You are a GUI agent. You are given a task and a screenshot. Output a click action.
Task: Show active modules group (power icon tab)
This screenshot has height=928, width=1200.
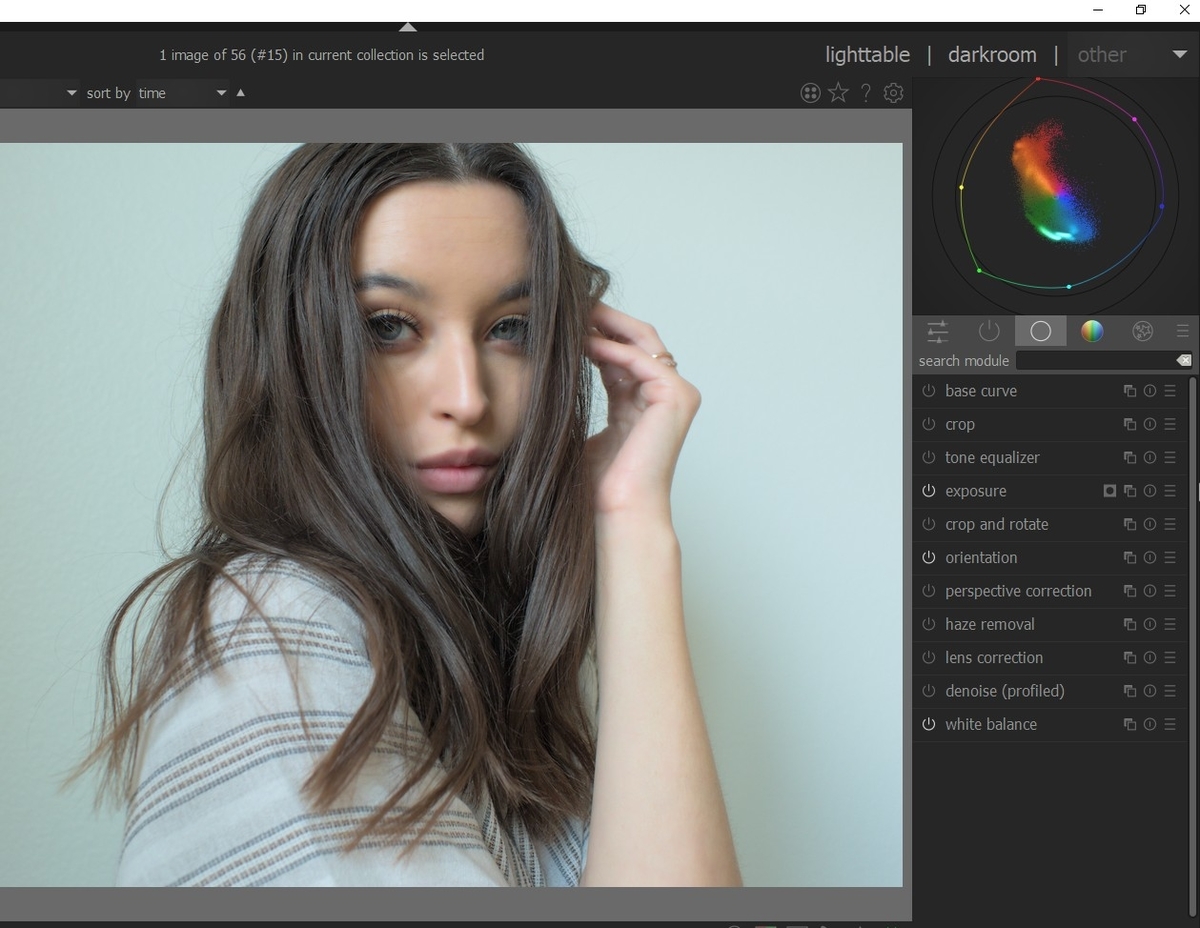[989, 331]
